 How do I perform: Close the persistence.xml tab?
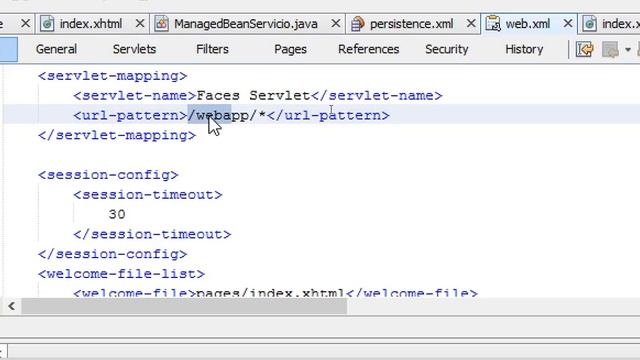click(x=471, y=24)
